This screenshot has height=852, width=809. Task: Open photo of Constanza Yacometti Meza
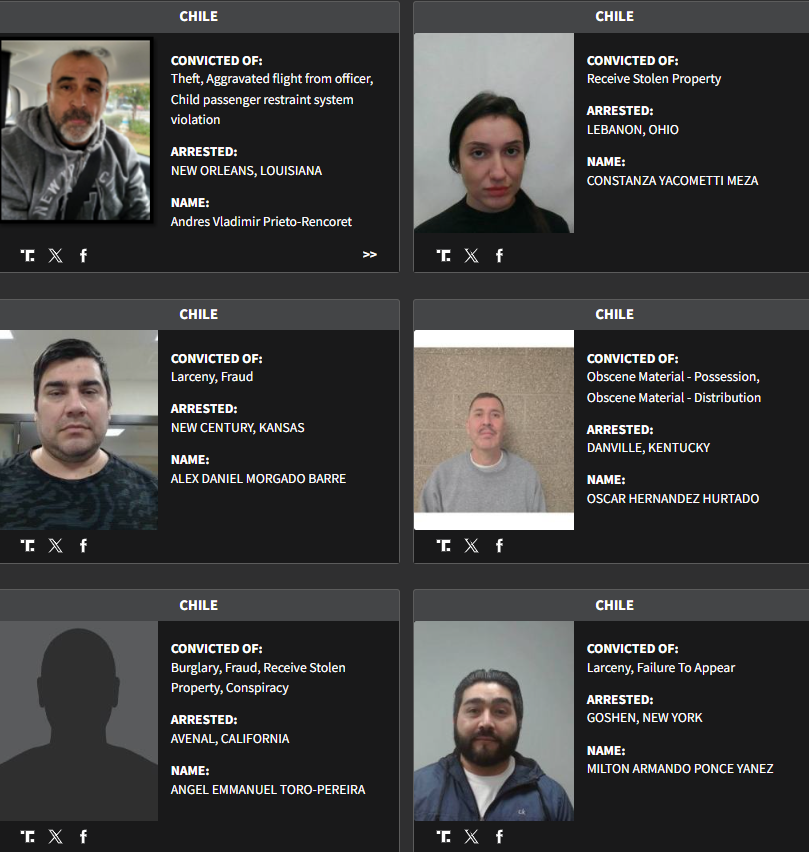[494, 133]
